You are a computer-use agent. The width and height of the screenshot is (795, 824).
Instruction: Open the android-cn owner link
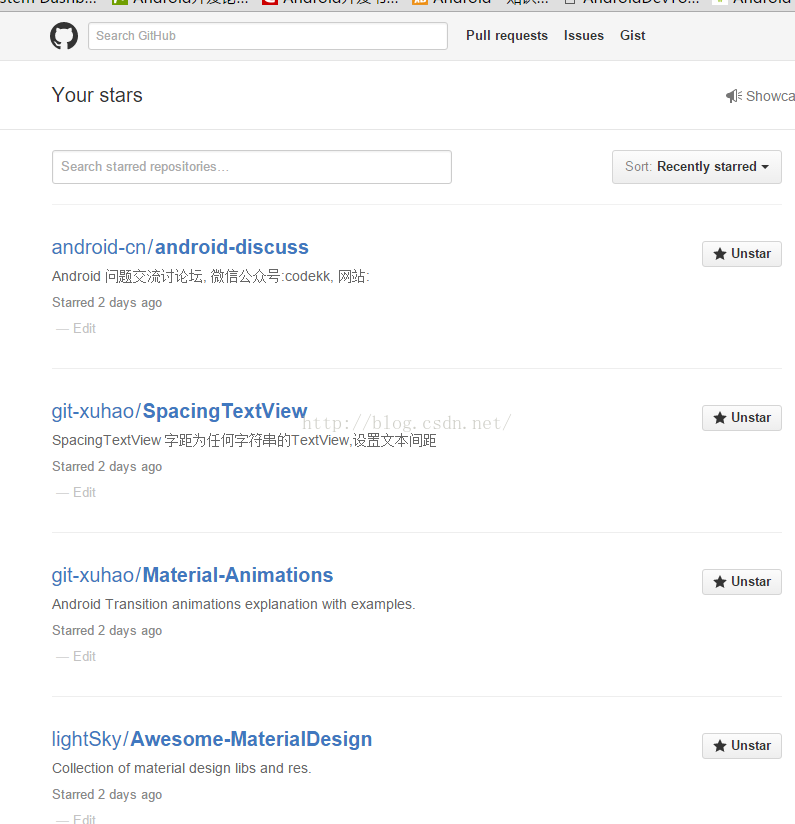(99, 247)
